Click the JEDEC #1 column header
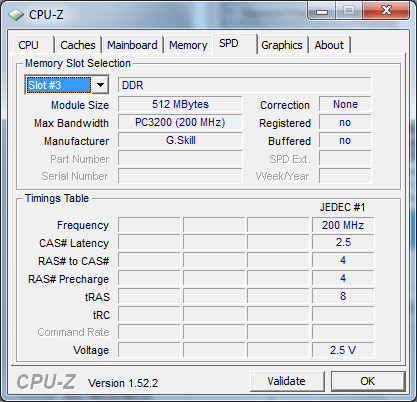Image resolution: width=417 pixels, height=402 pixels. (342, 207)
